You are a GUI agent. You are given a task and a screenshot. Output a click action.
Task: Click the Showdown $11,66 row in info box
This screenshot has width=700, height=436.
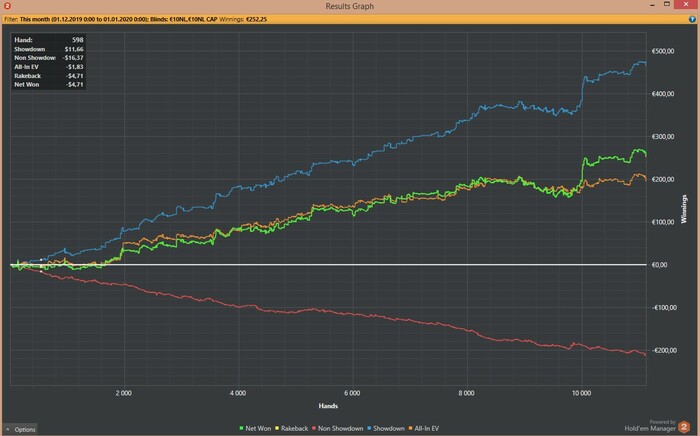pos(49,49)
